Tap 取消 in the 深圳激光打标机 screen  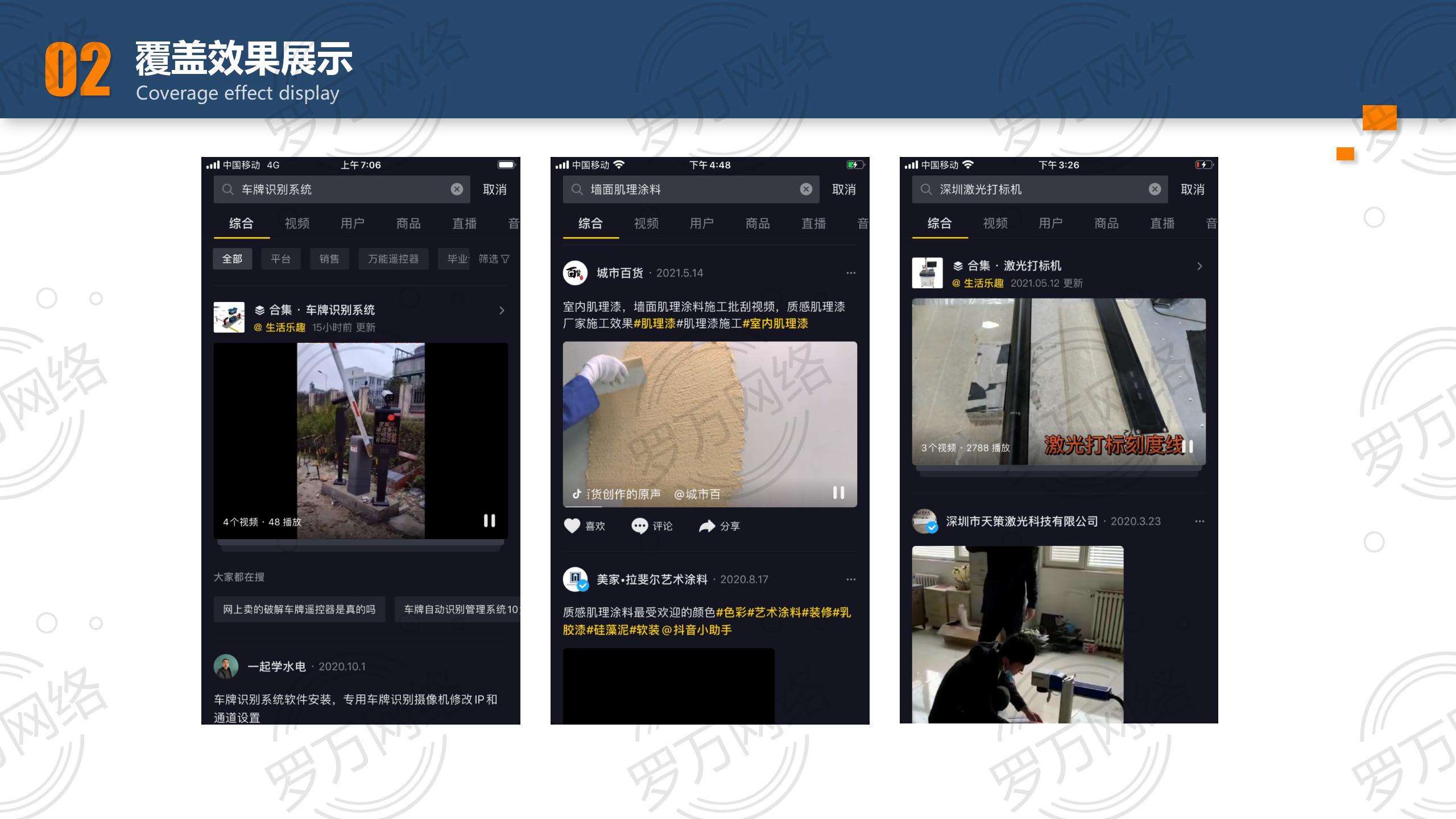pos(1192,189)
